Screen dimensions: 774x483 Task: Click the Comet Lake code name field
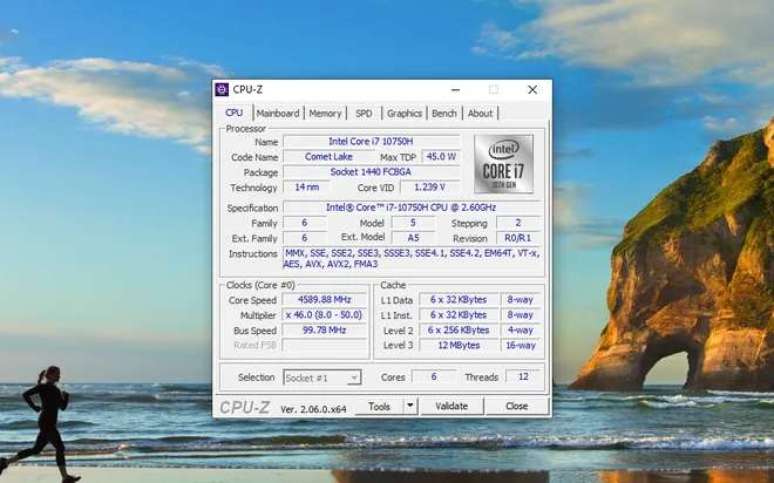[328, 157]
